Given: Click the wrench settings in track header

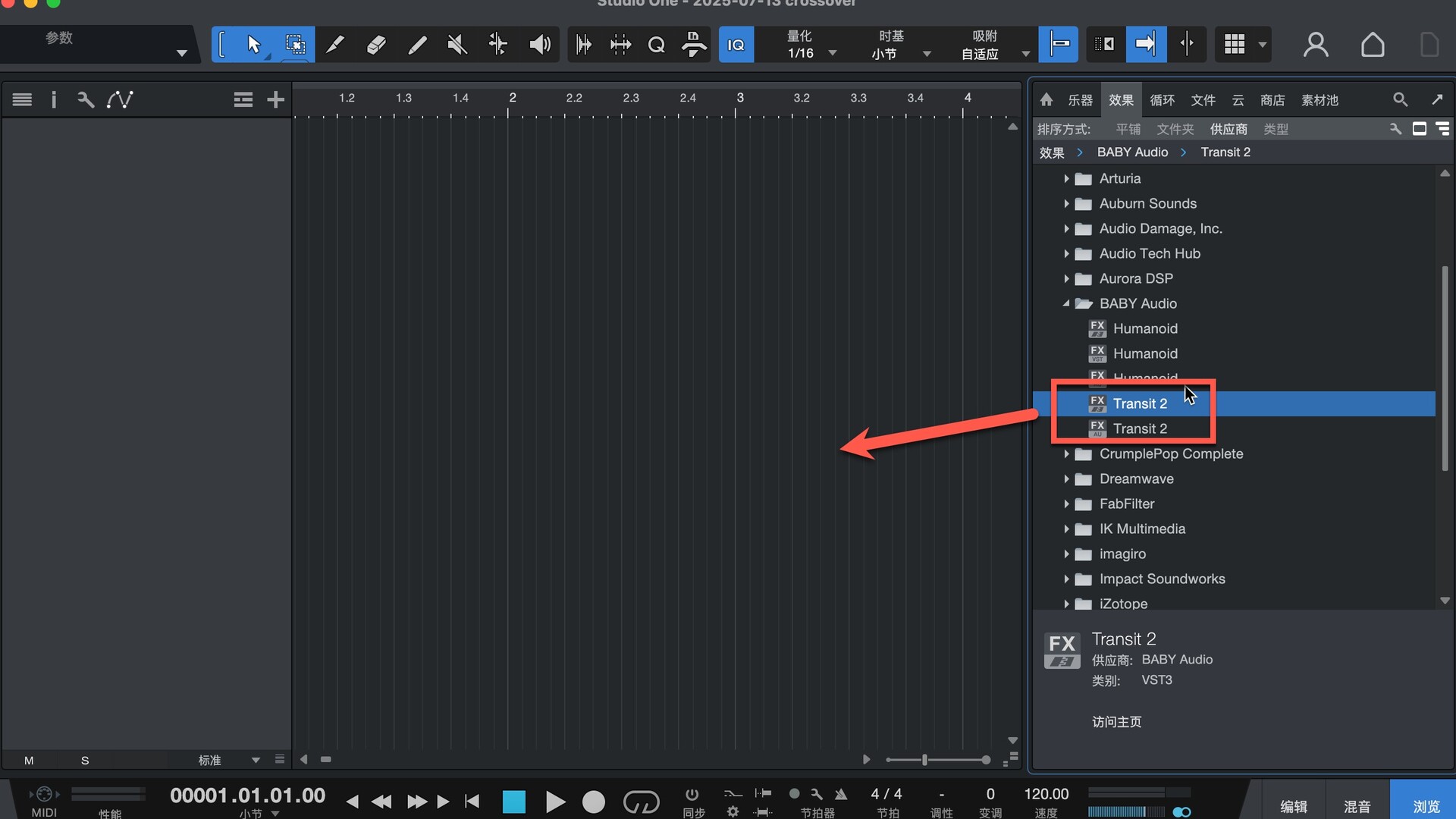Looking at the screenshot, I should (x=86, y=99).
